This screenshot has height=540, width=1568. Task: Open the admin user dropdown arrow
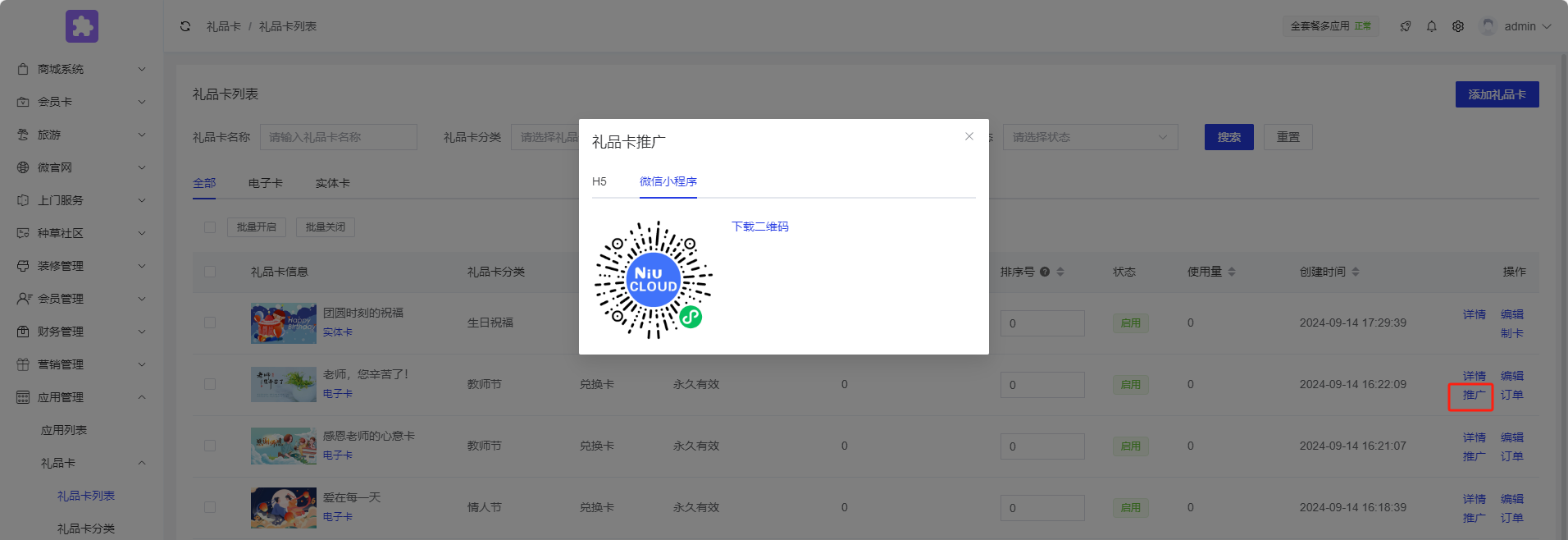(x=1547, y=26)
